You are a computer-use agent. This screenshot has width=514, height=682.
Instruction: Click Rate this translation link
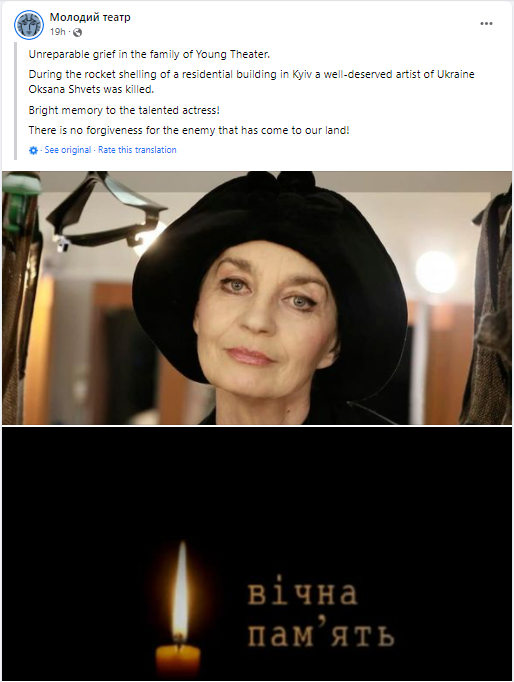click(137, 150)
